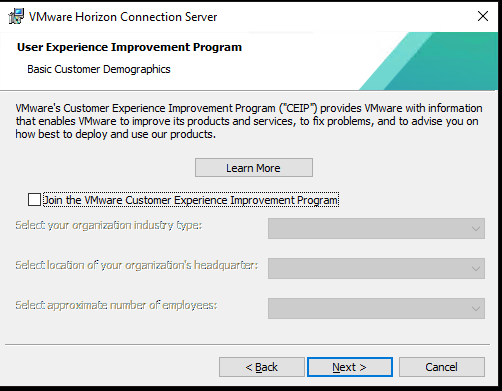Open the approximate number of employees dropdown
Screen dimensions: 502x391
coord(376,308)
